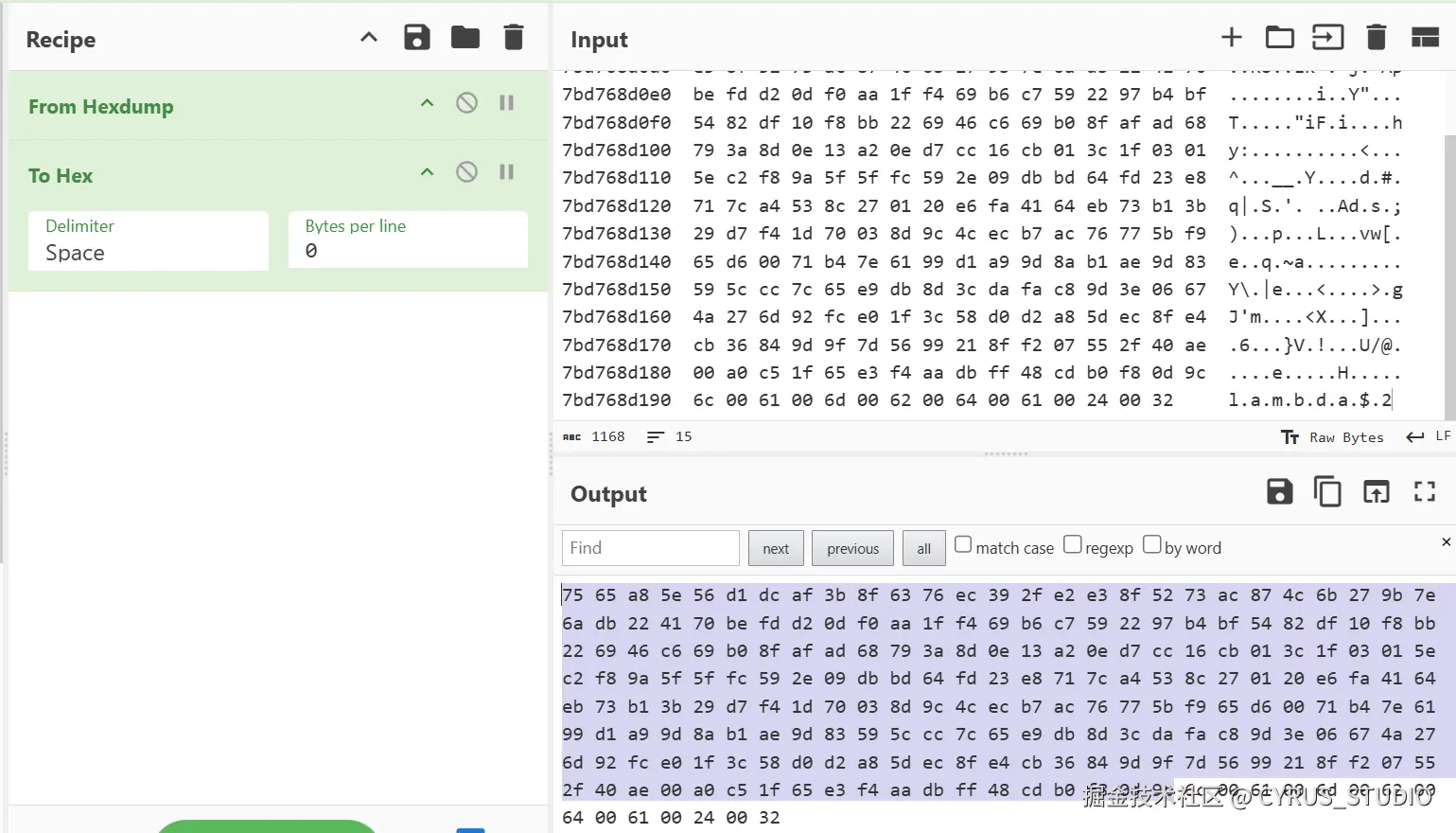The width and height of the screenshot is (1456, 833).
Task: Set breakpoint on To Hex
Action: click(x=507, y=172)
